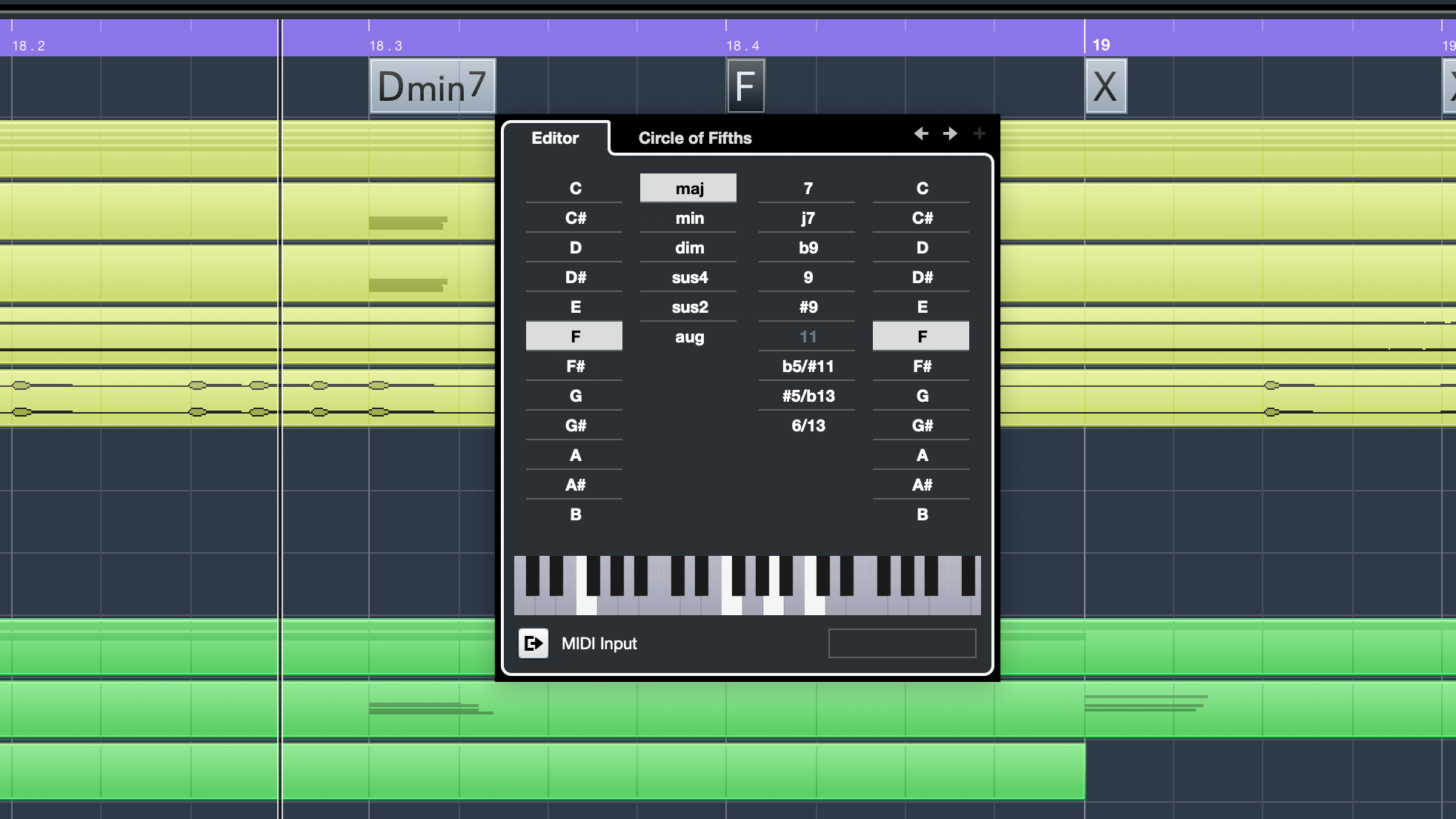Viewport: 1456px width, 819px height.
Task: Select the F chord event on chord track
Action: (745, 86)
